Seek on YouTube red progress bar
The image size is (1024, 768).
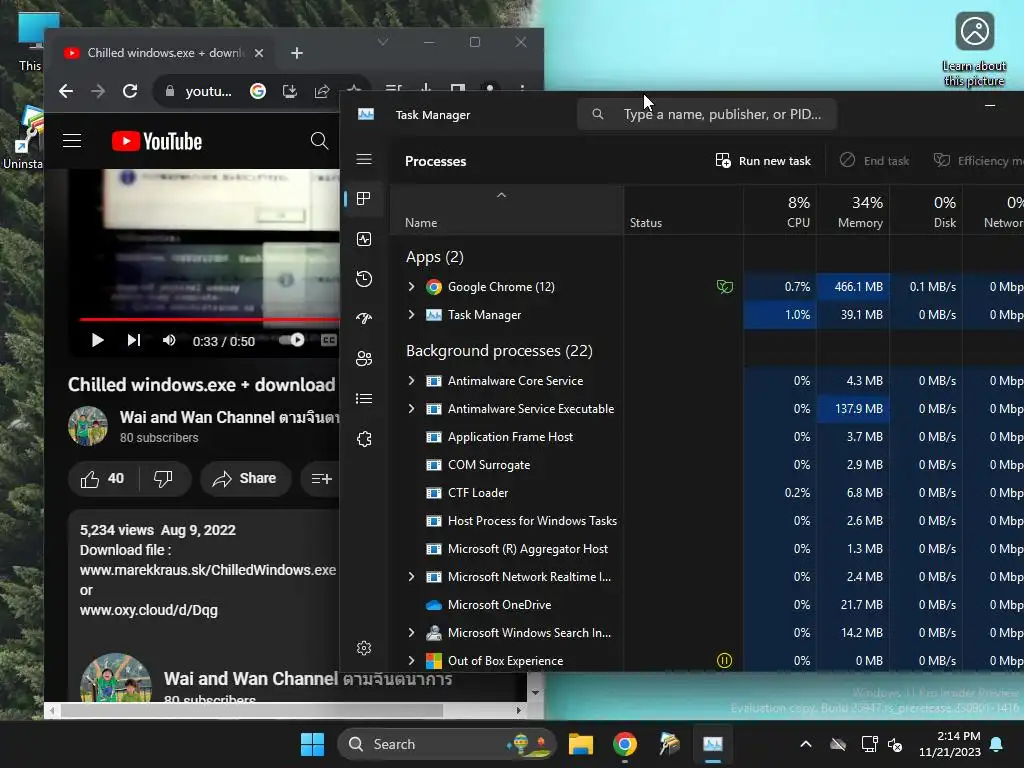click(209, 319)
